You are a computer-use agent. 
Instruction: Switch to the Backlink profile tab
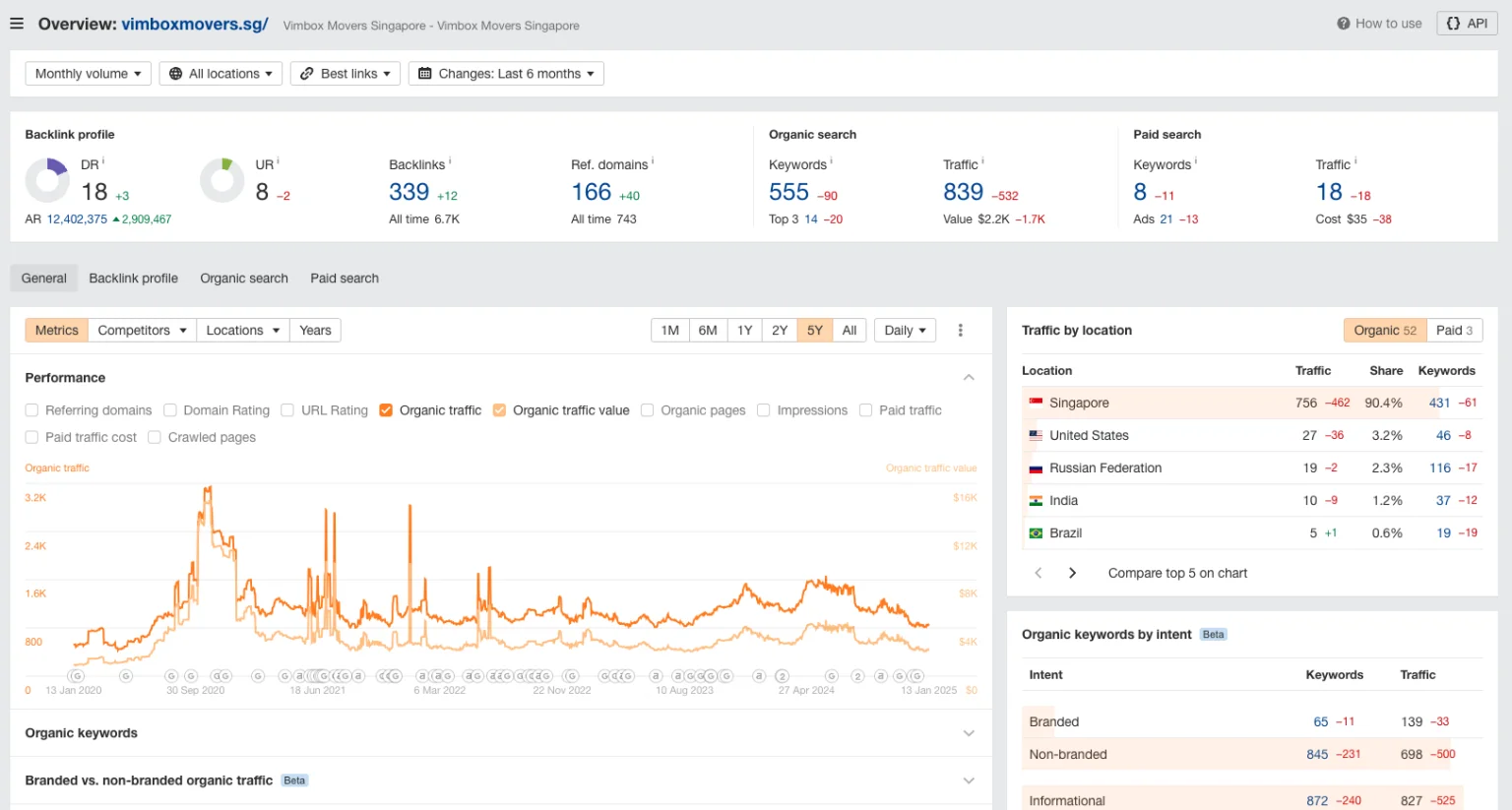(133, 279)
